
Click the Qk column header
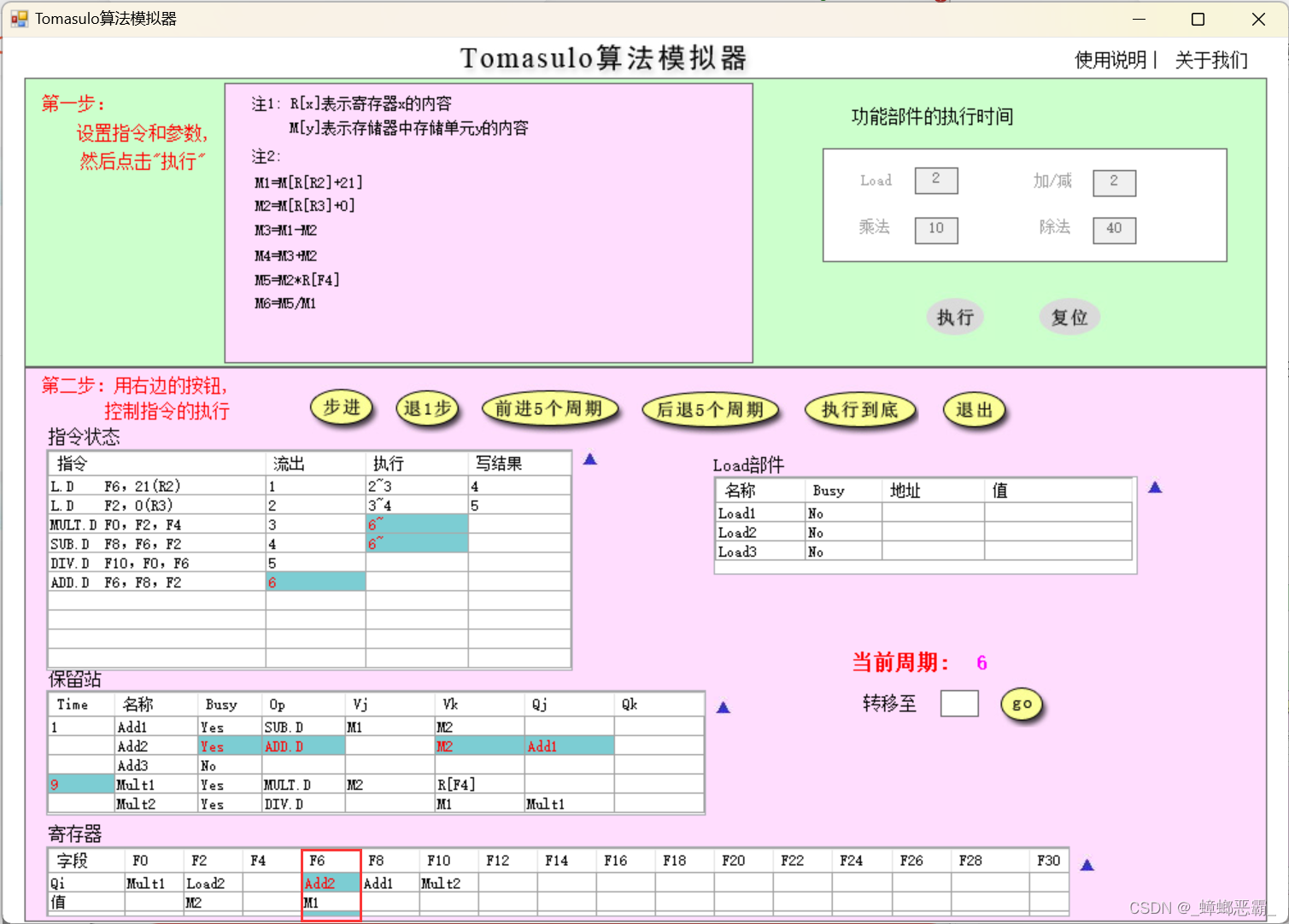[659, 705]
